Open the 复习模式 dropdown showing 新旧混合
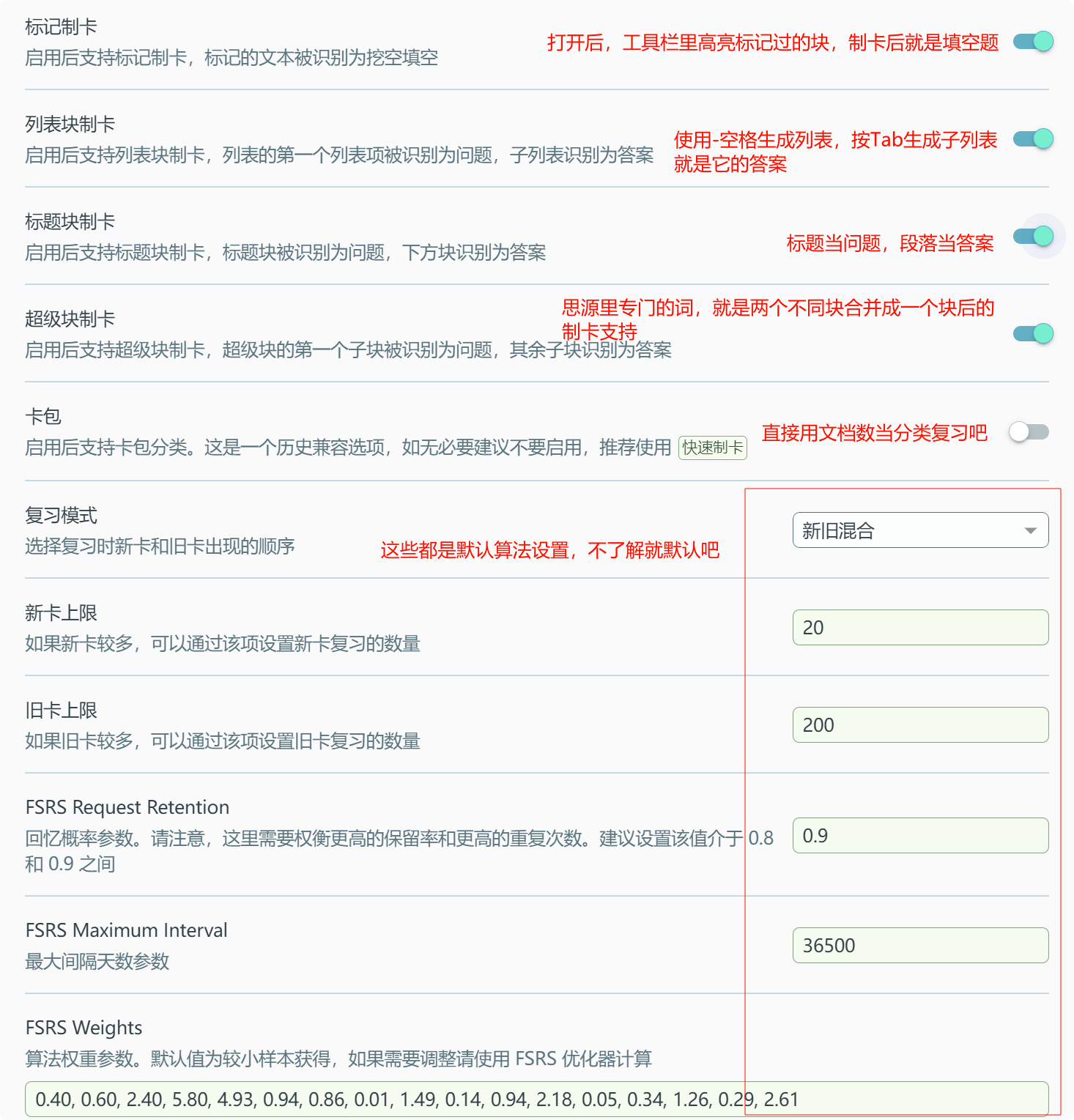 click(x=920, y=530)
